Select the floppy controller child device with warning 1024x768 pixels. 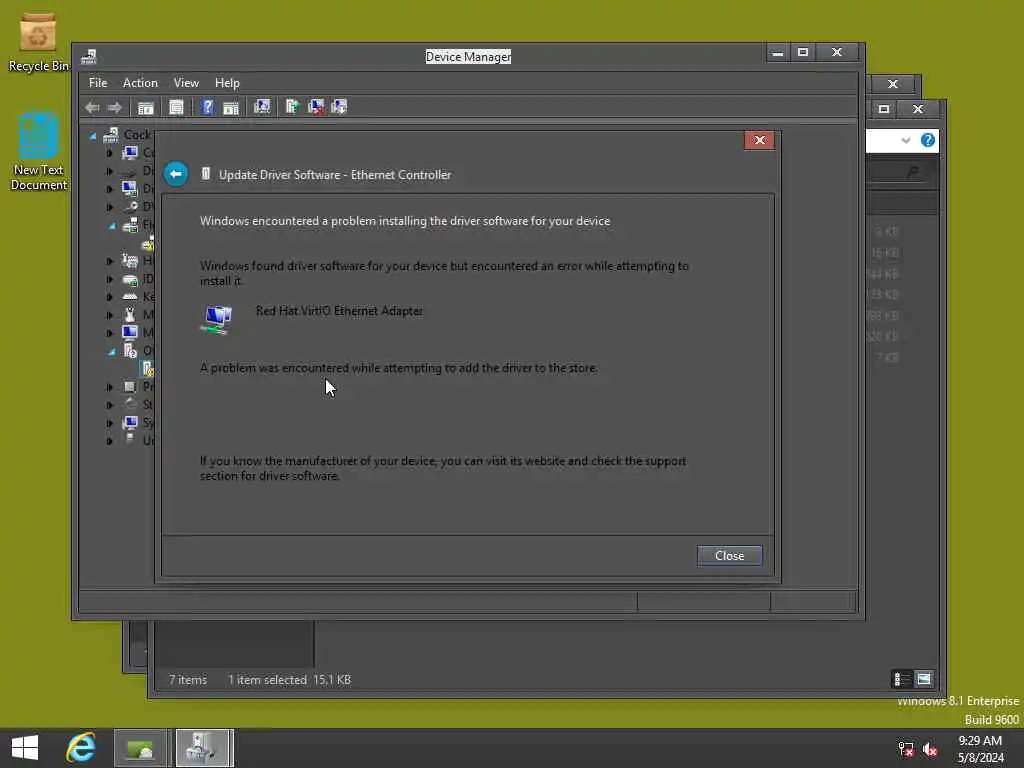coord(148,243)
